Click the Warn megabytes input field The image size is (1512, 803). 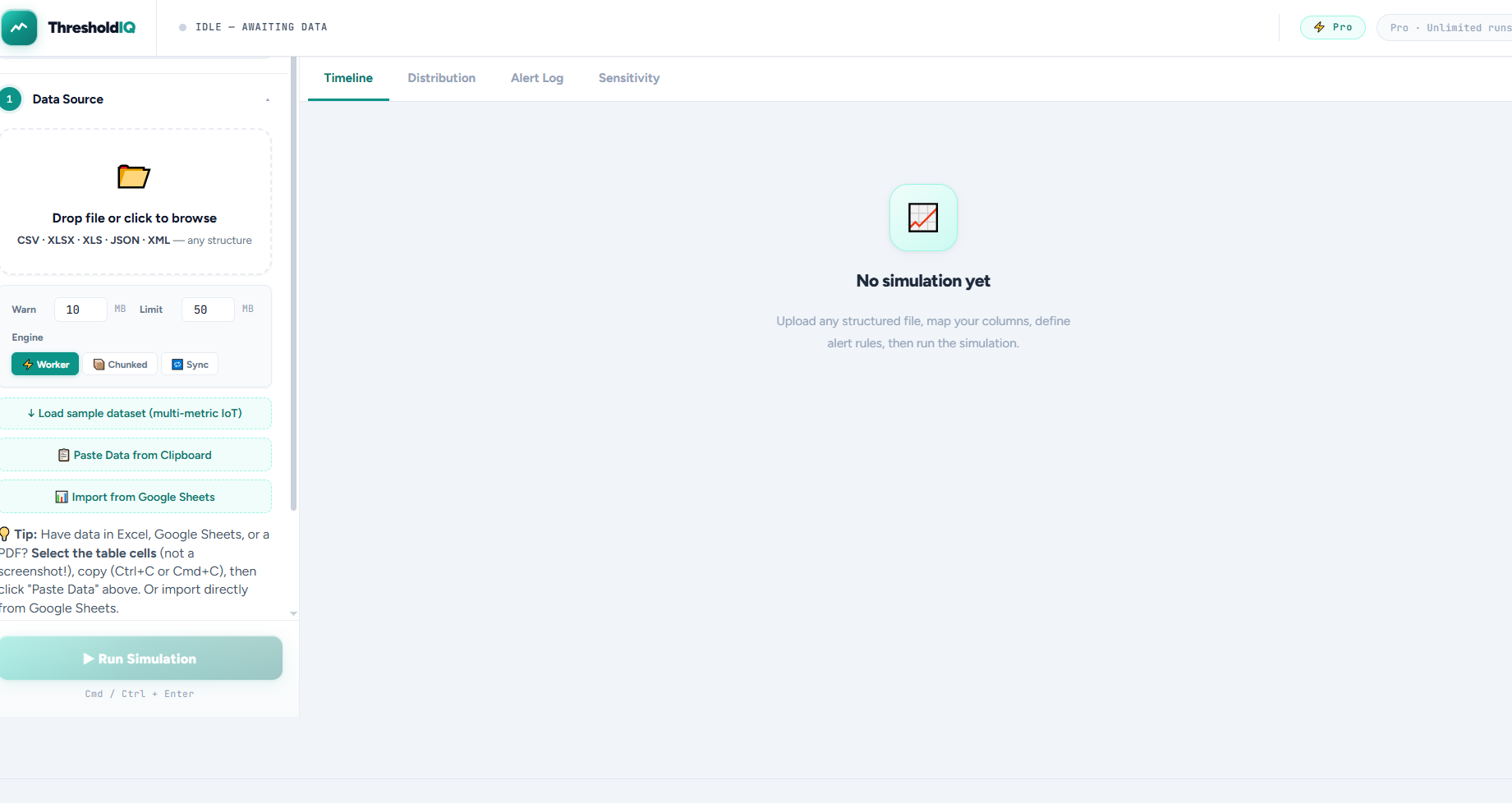(x=80, y=310)
